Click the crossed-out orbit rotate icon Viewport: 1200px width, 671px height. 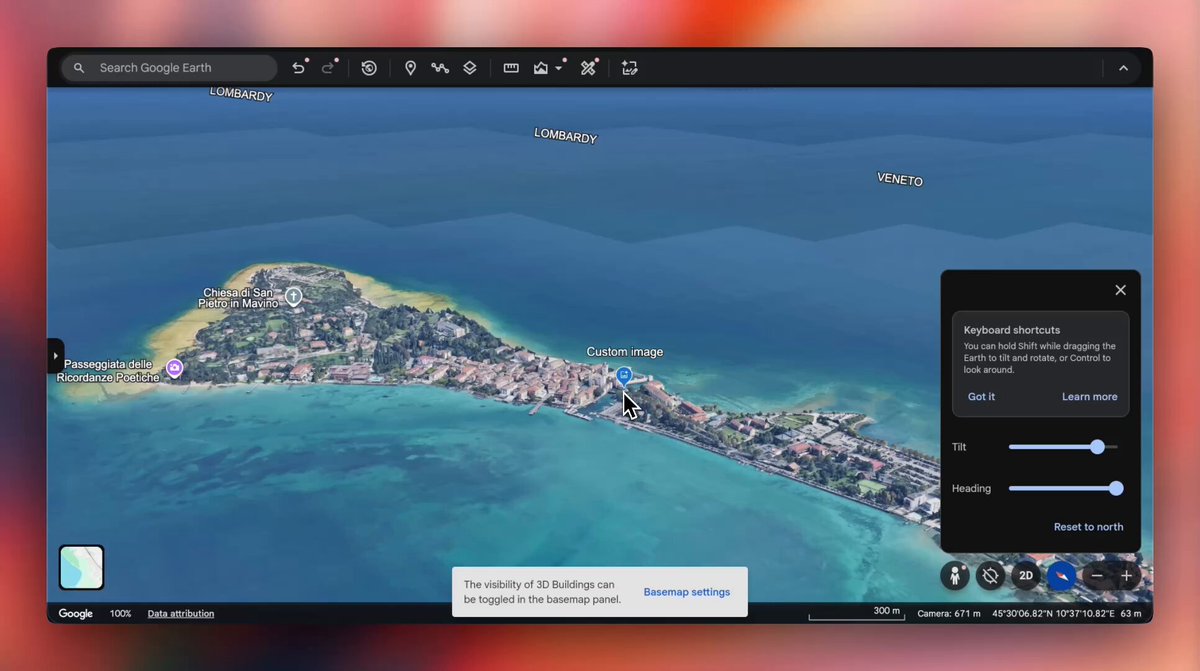click(x=990, y=576)
